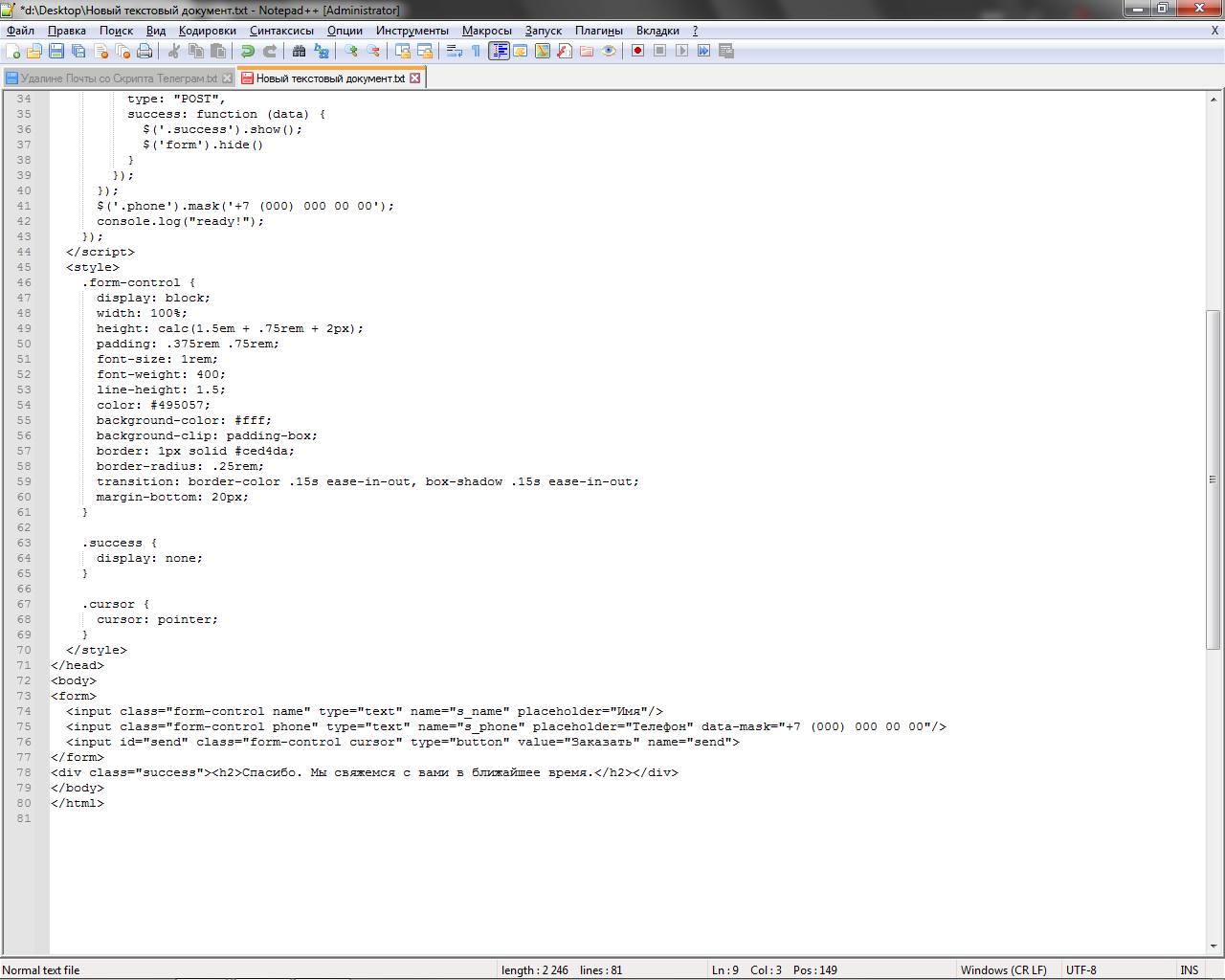Open the Вкладки menu

click(657, 31)
